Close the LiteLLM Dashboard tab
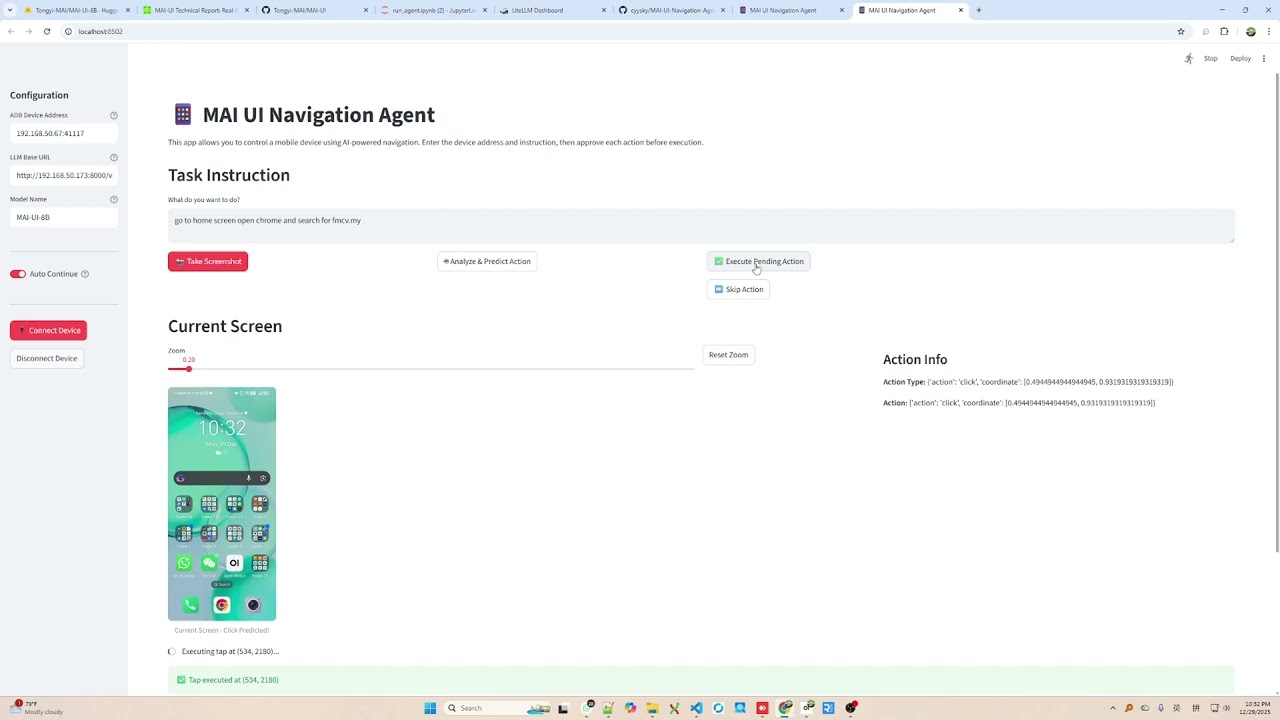Screen dimensions: 1280x720 click(604, 10)
